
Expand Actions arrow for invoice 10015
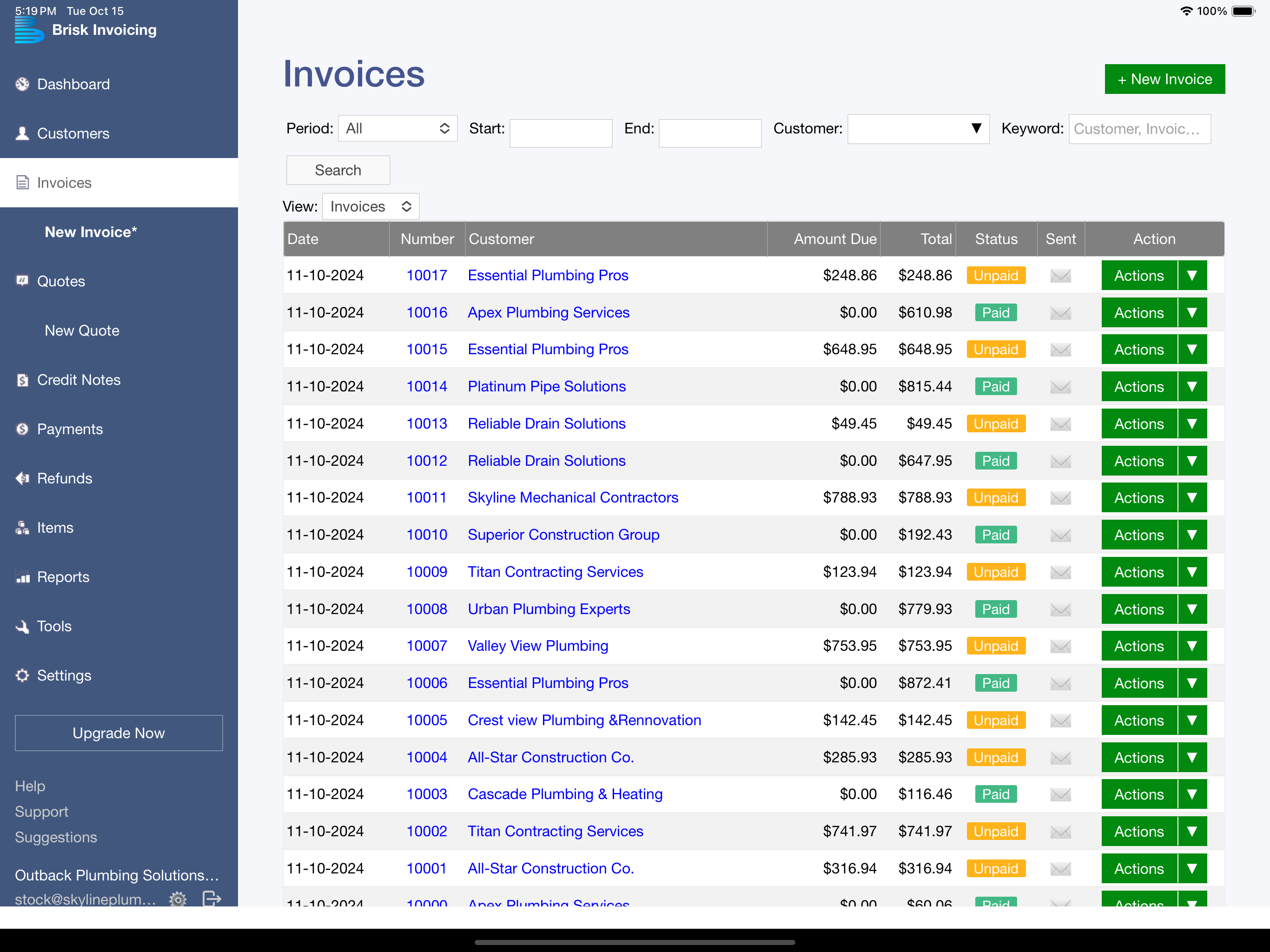[x=1192, y=350]
